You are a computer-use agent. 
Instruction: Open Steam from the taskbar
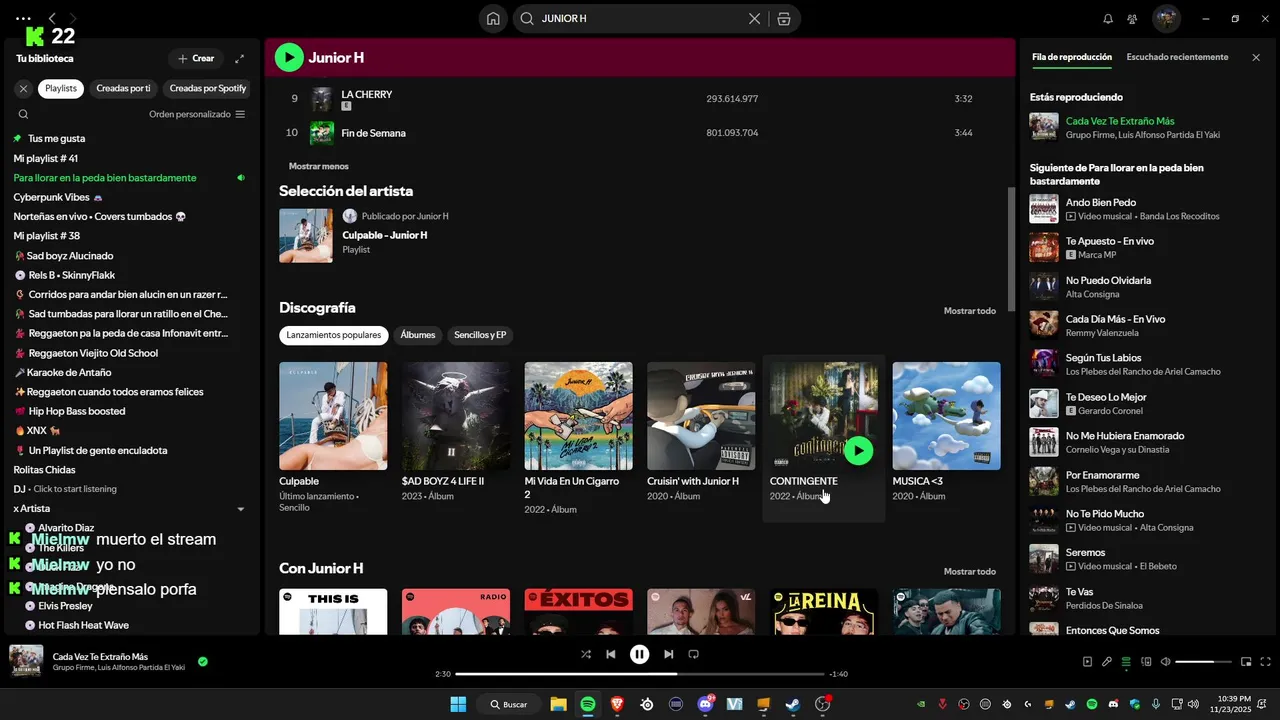tap(793, 704)
